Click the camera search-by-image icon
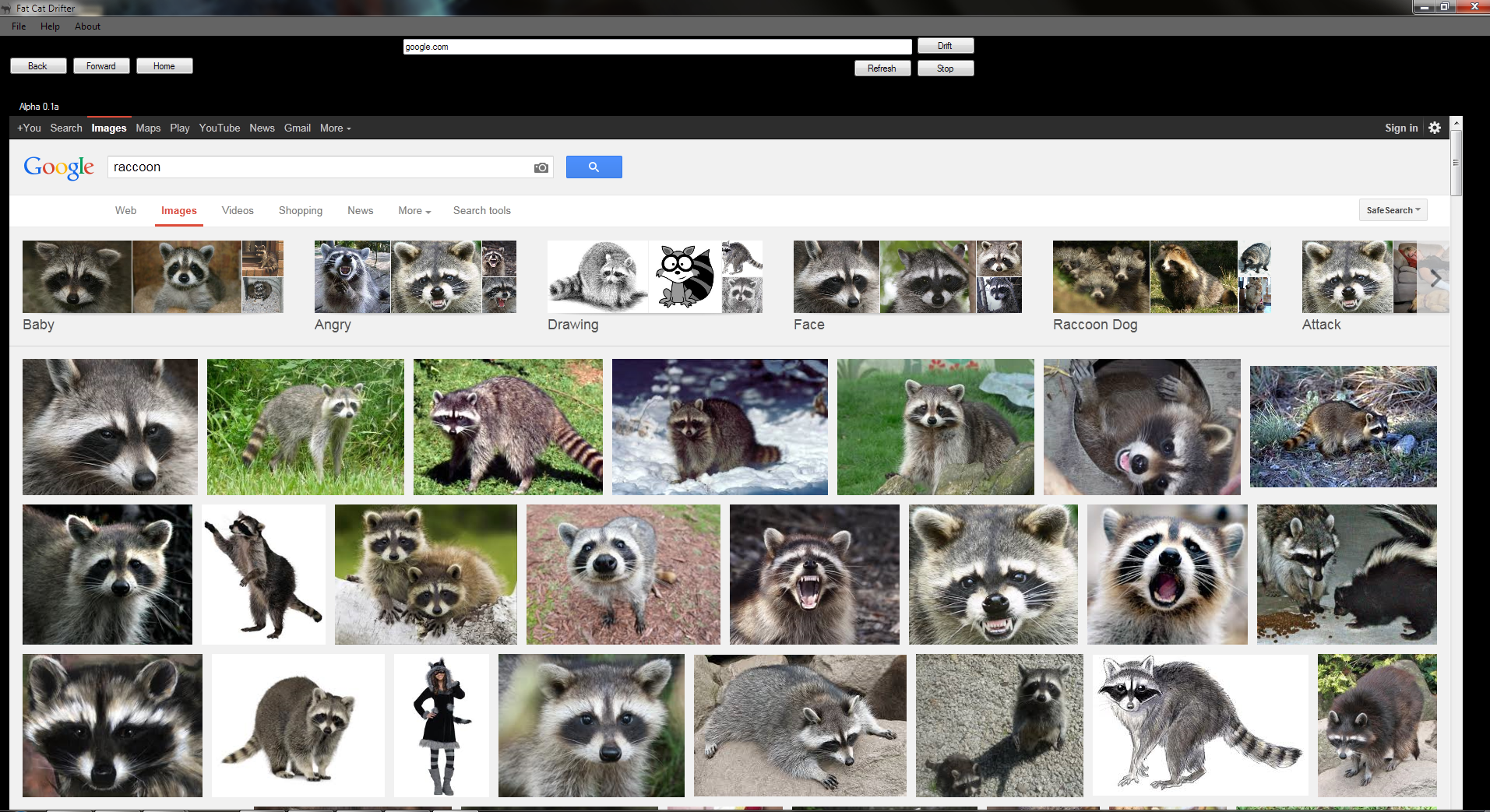Viewport: 1490px width, 812px height. tap(541, 167)
